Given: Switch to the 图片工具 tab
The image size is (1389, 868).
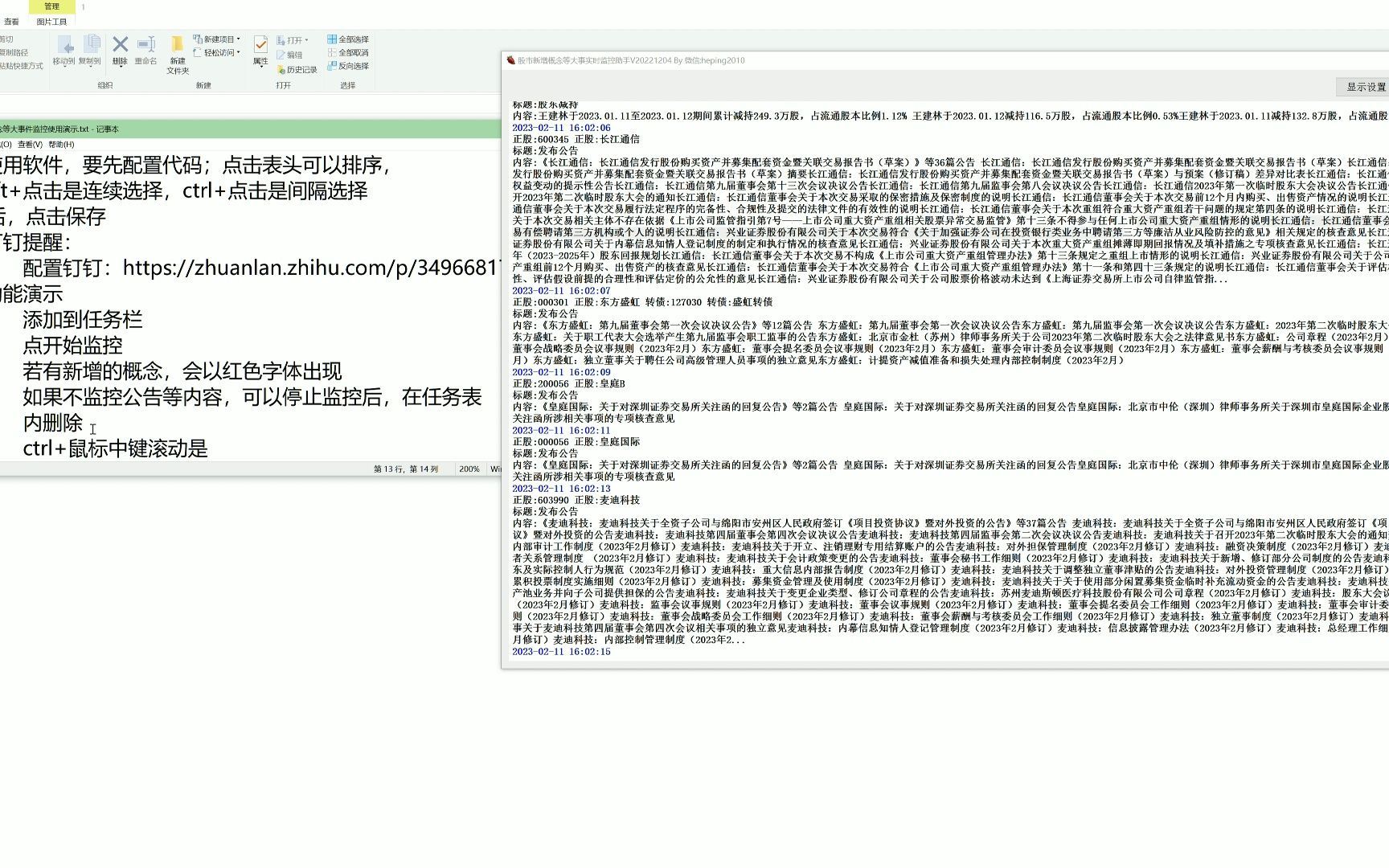Looking at the screenshot, I should 51,22.
